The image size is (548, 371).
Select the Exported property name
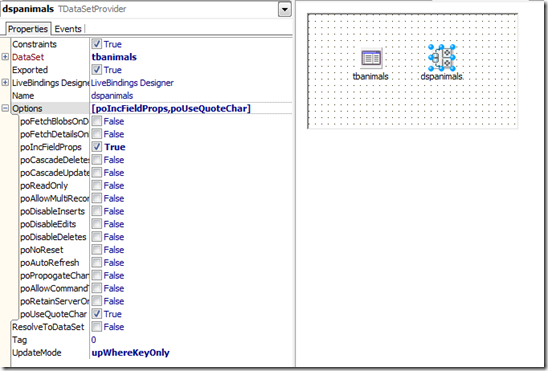coord(30,70)
